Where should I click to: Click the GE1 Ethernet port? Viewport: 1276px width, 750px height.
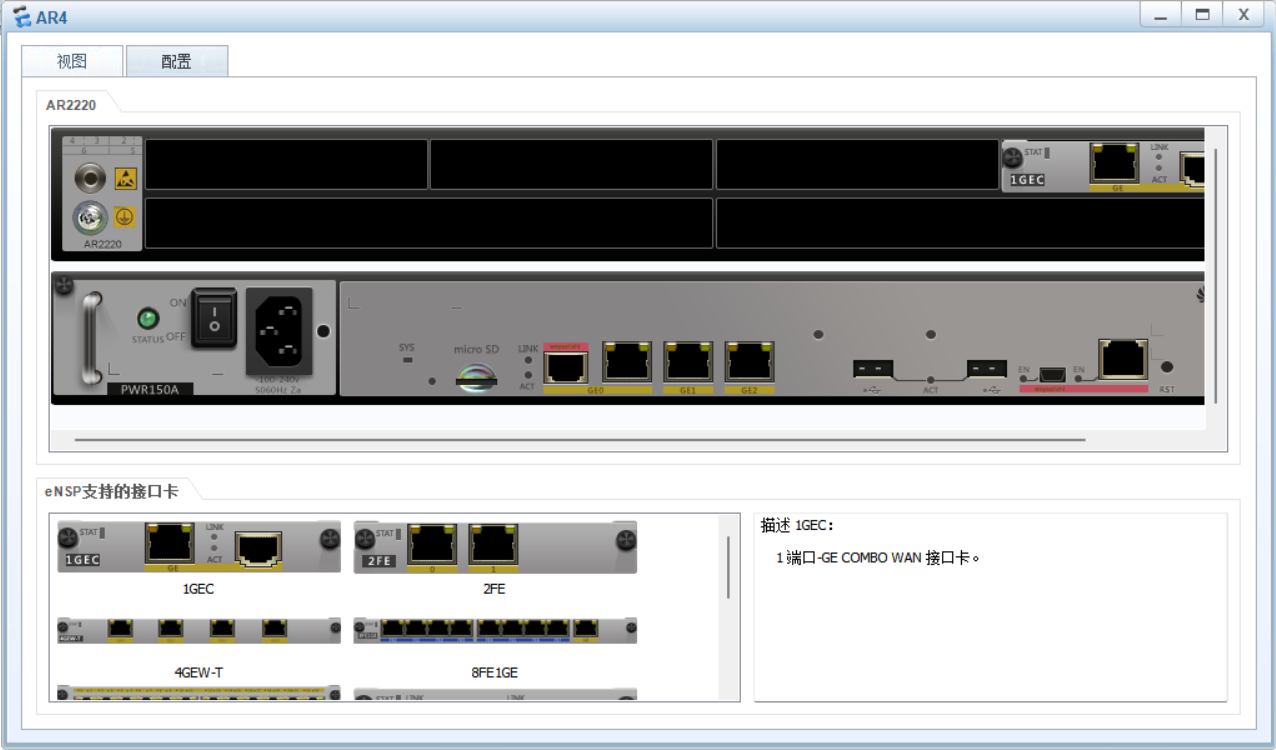tap(688, 362)
